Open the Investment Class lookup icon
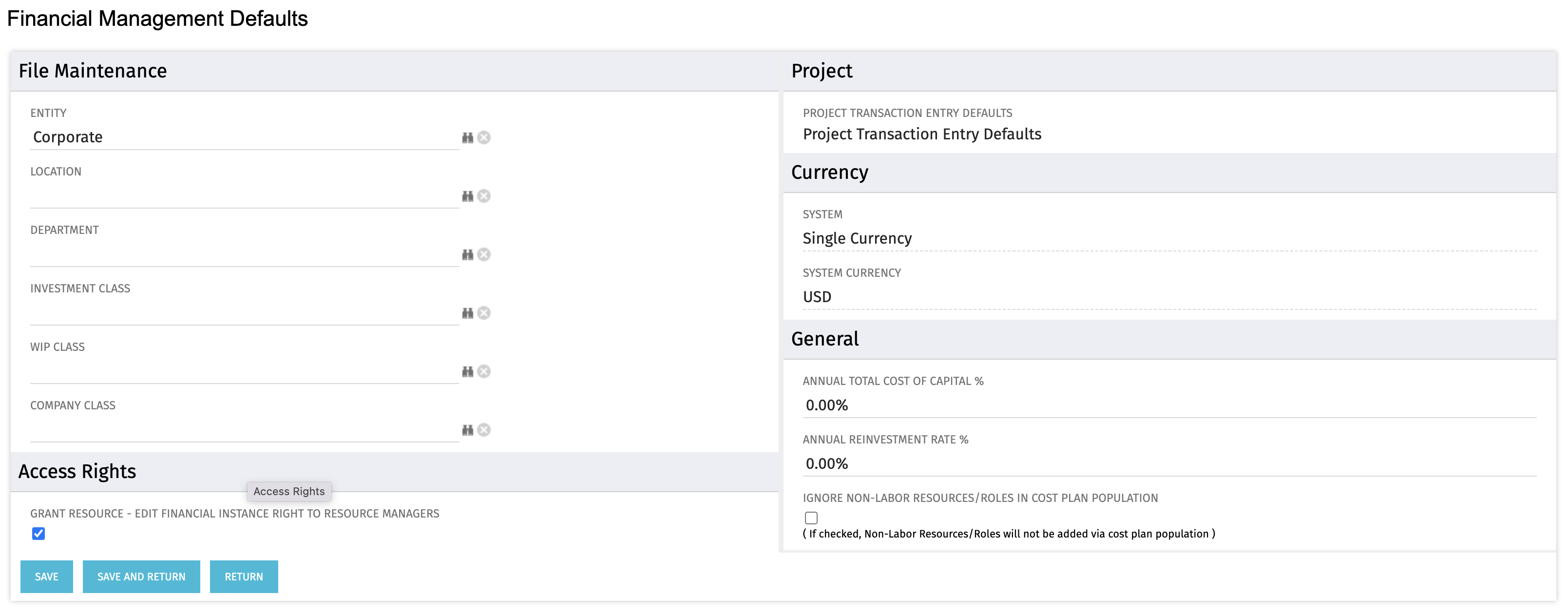1568x614 pixels. [x=467, y=313]
